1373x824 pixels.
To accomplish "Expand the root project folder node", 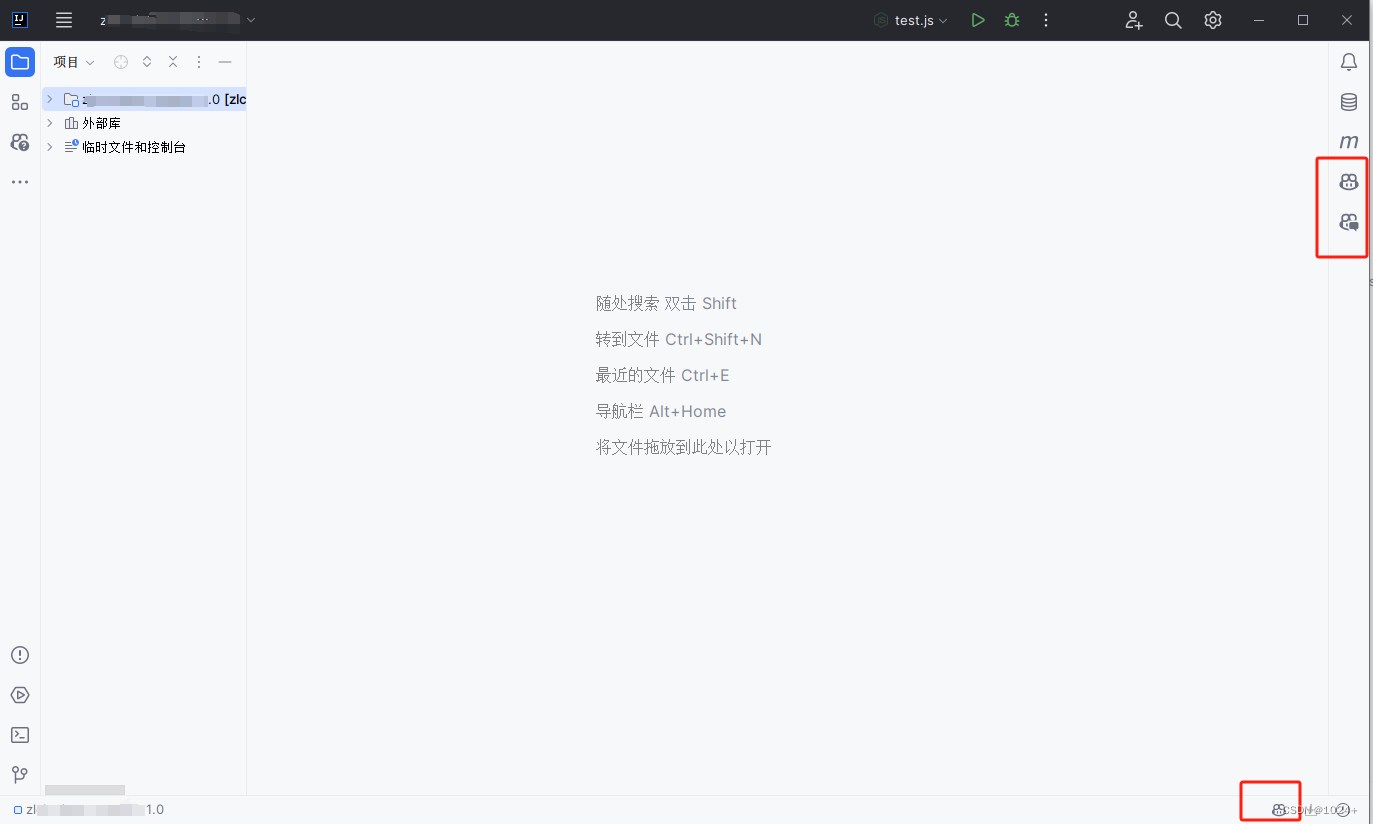I will (x=50, y=99).
